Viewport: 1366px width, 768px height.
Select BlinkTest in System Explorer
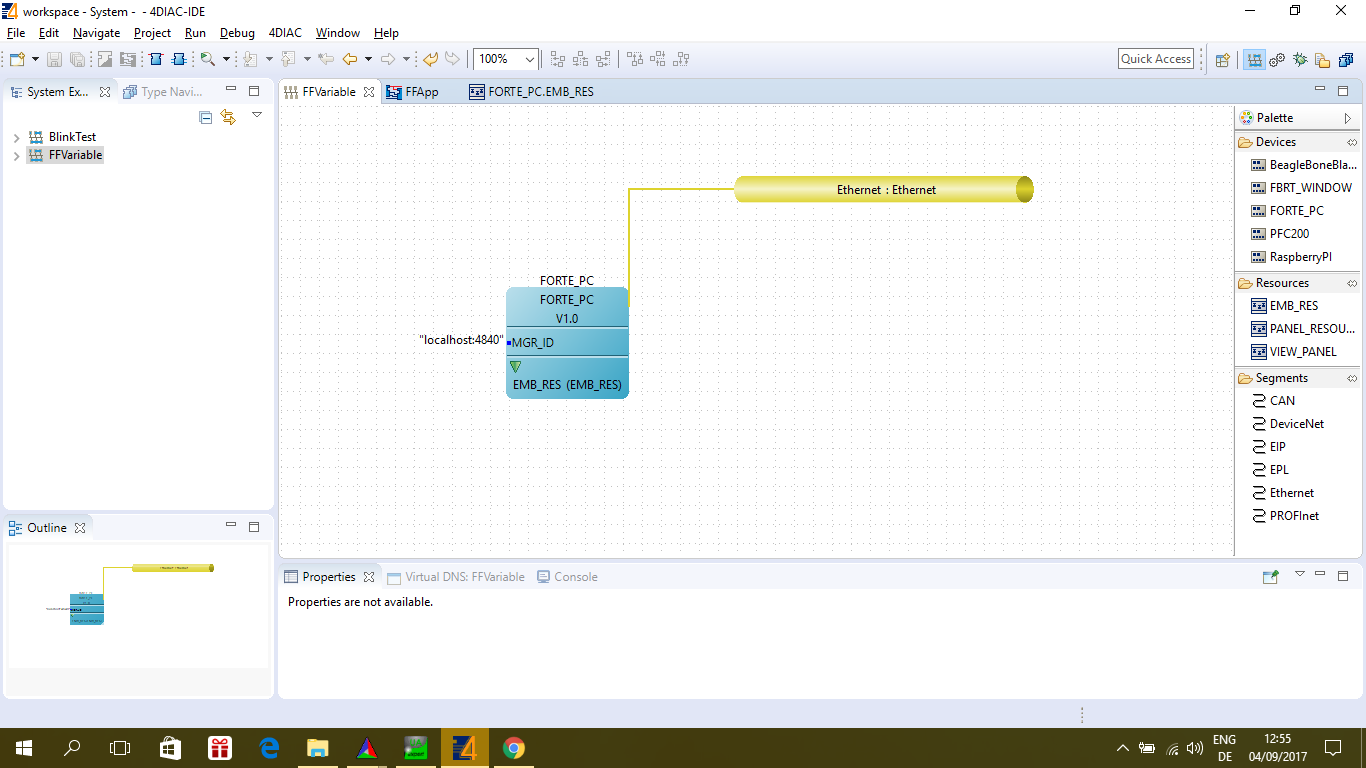(x=72, y=137)
